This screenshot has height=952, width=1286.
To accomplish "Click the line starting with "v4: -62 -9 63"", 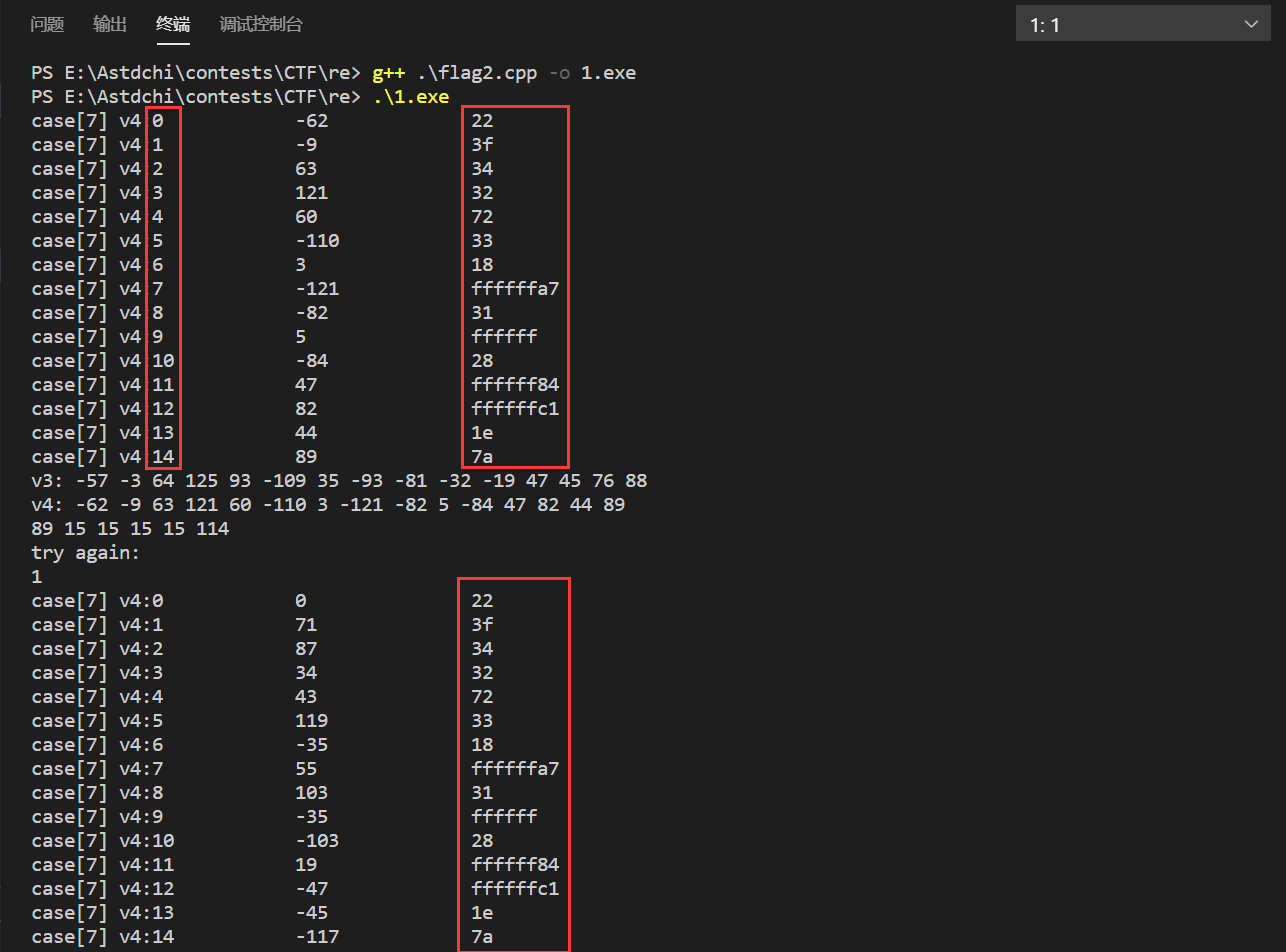I will click(328, 505).
